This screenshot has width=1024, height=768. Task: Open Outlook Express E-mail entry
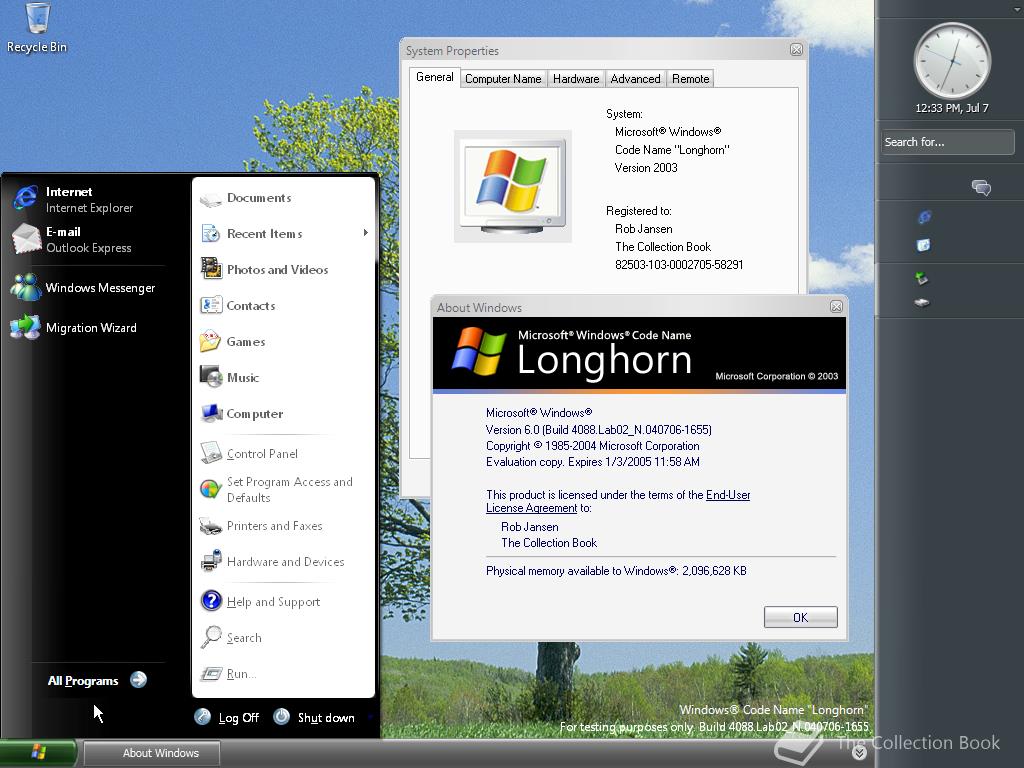pos(88,239)
